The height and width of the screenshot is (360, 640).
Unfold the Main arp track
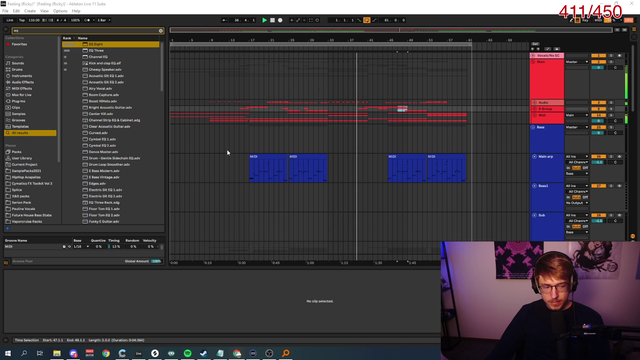coord(534,157)
